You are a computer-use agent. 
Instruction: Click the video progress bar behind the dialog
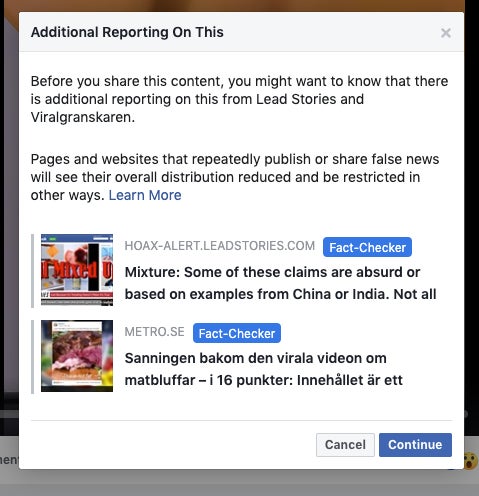9,414
